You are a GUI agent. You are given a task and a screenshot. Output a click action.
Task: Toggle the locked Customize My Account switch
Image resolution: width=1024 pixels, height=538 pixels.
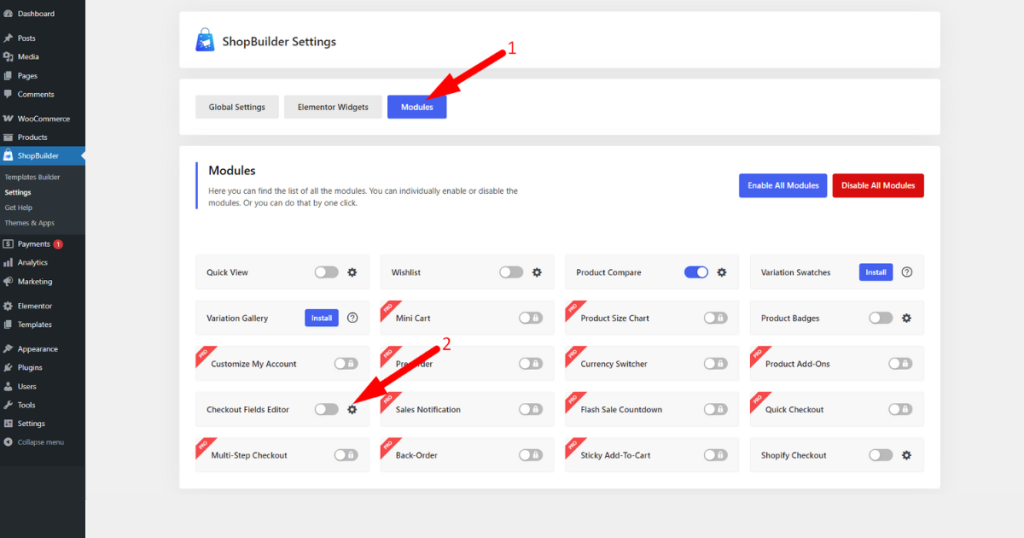pyautogui.click(x=346, y=364)
